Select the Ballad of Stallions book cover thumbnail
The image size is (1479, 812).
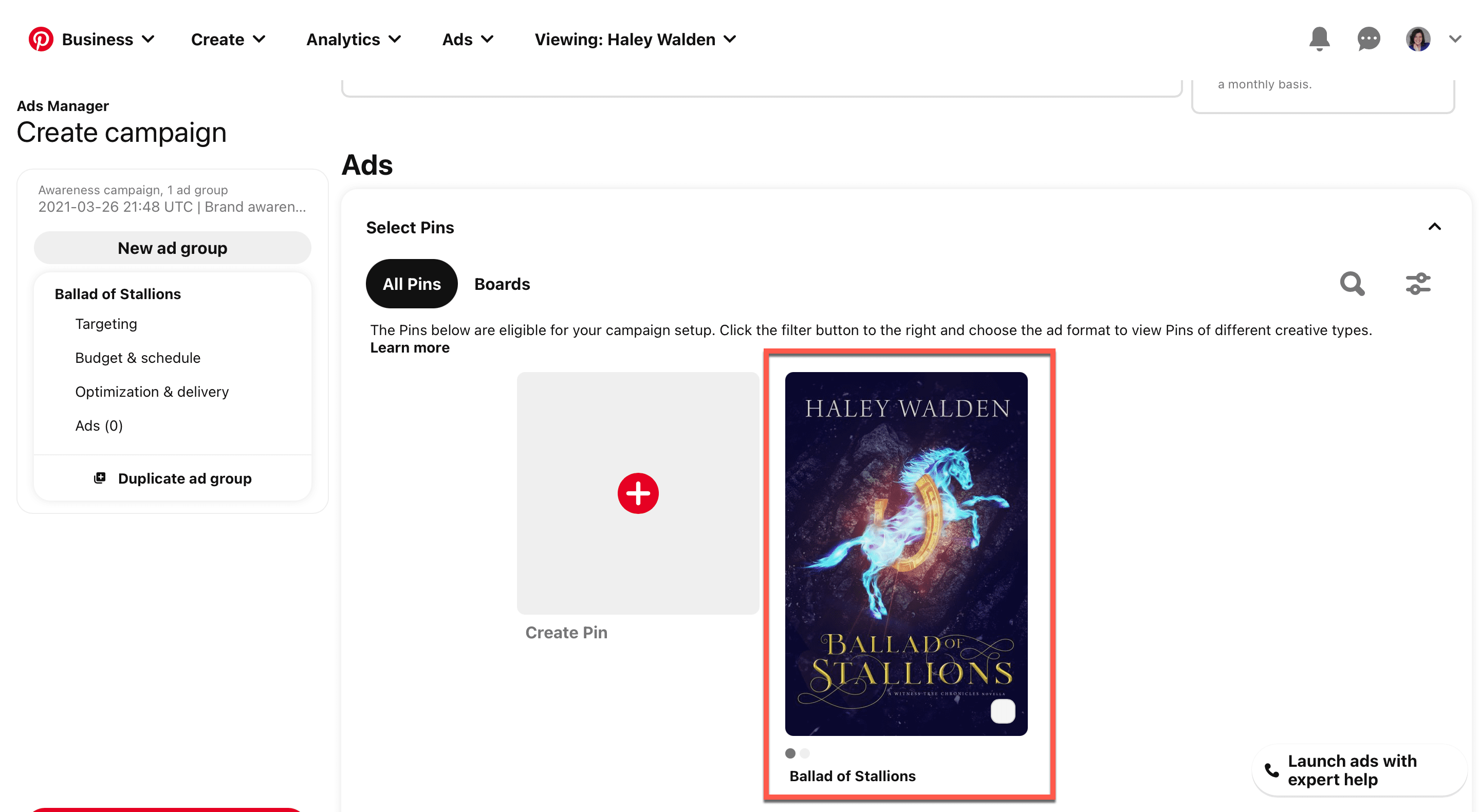point(906,553)
